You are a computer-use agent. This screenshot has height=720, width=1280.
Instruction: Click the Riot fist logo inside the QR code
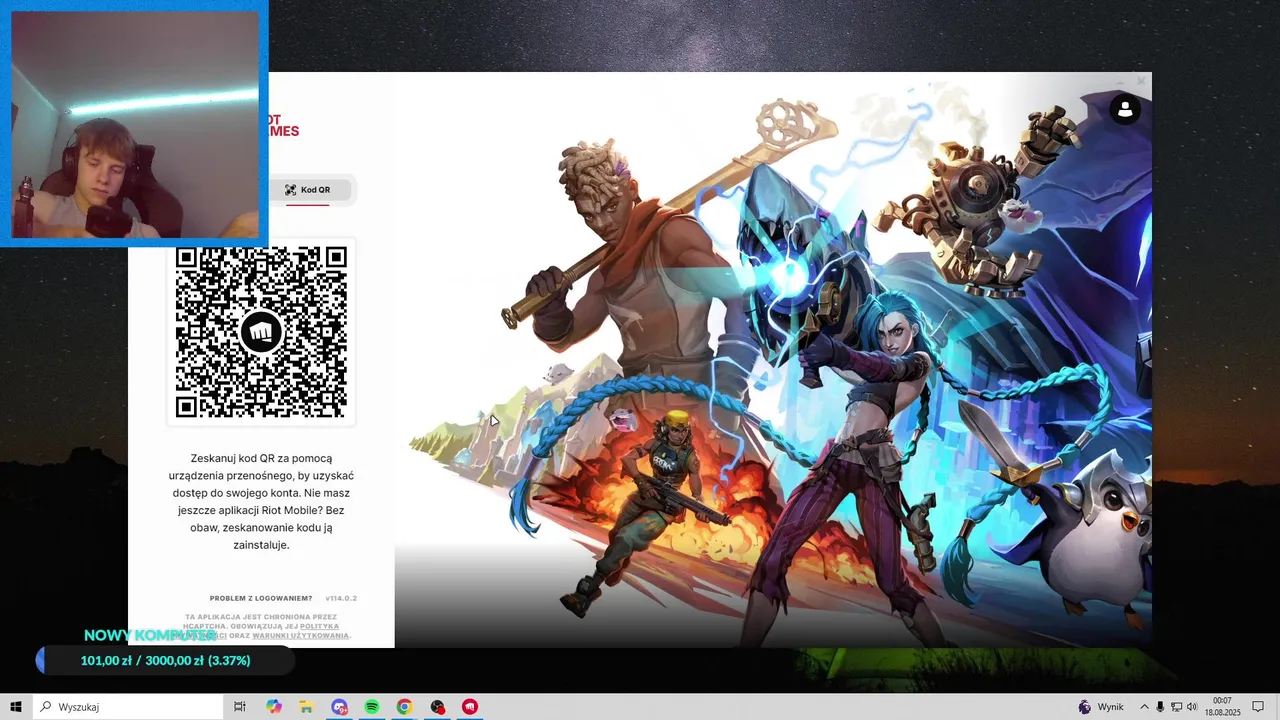[261, 332]
